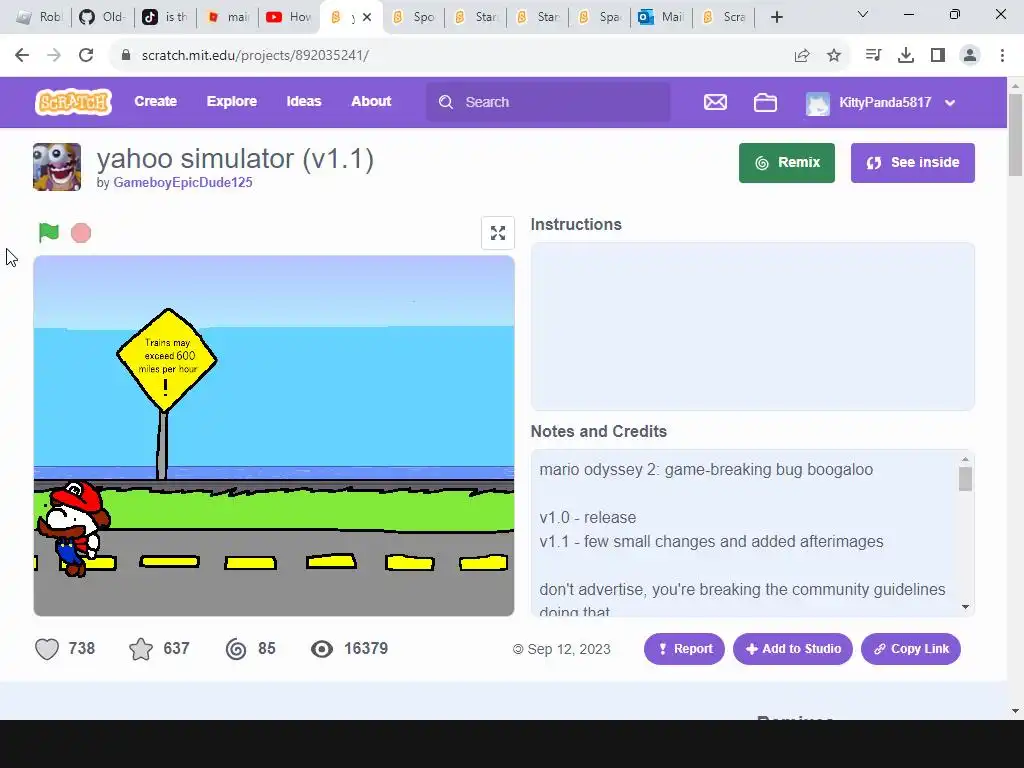
Task: View site information lock icon
Action: 126,55
